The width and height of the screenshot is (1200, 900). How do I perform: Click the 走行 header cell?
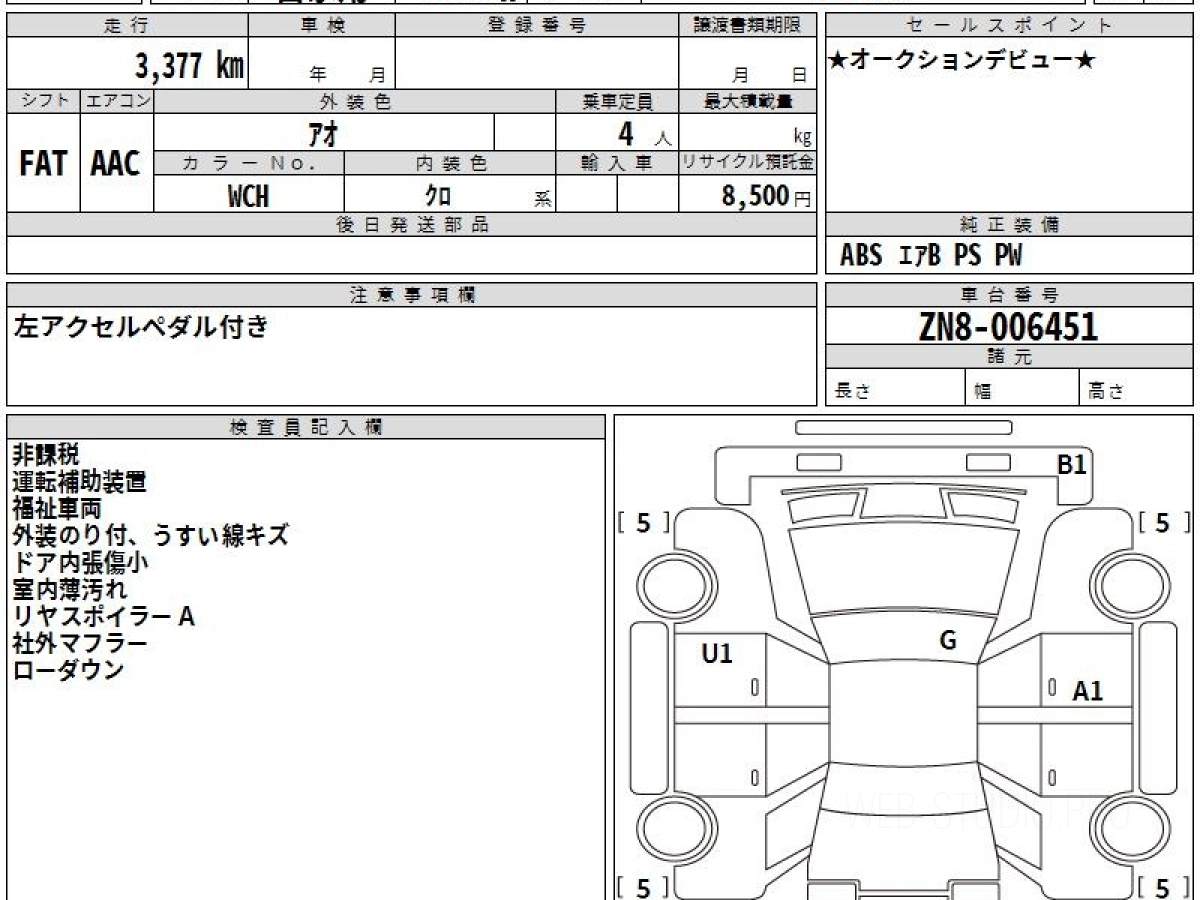(127, 26)
